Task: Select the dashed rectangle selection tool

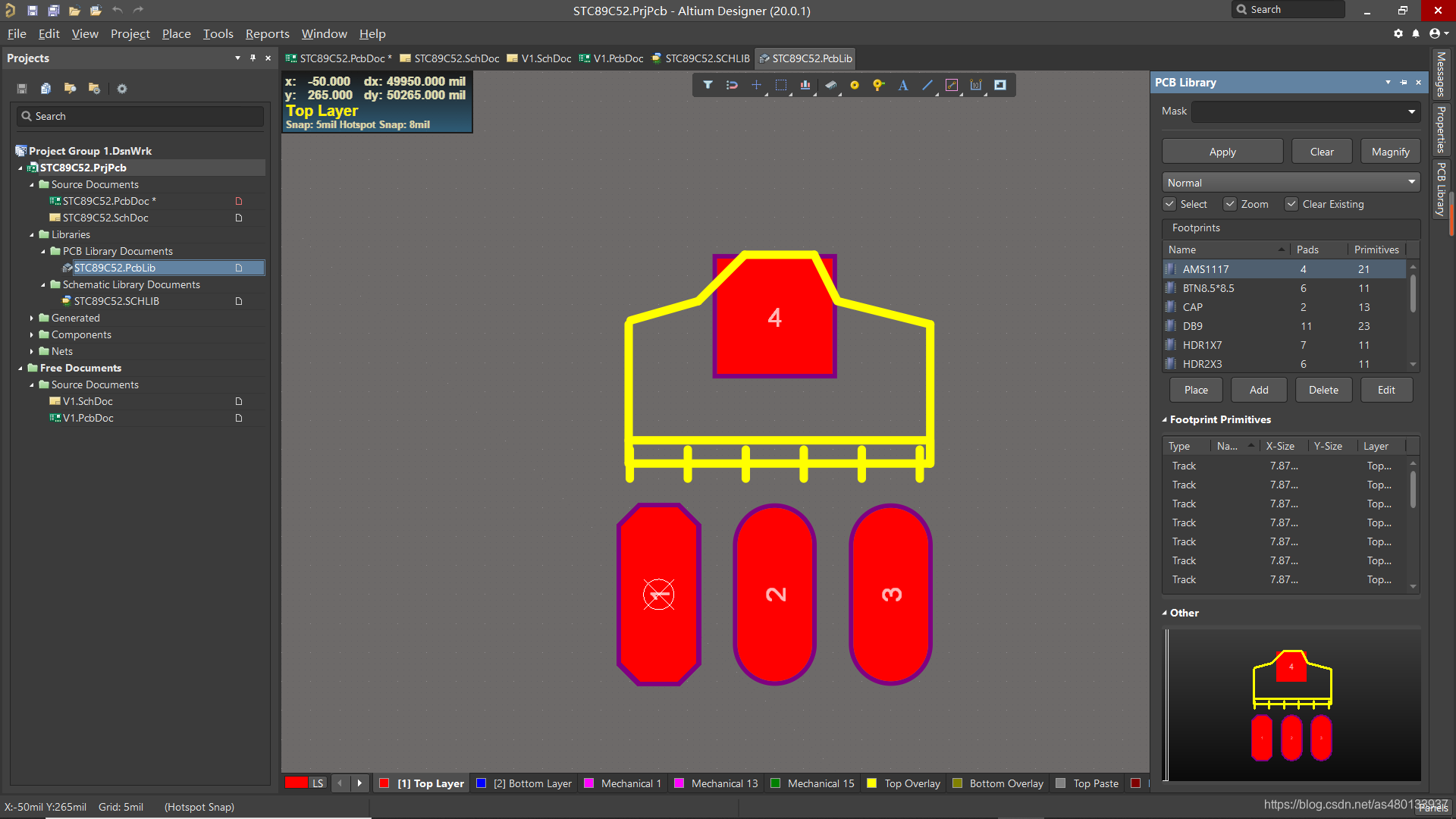Action: (x=781, y=85)
